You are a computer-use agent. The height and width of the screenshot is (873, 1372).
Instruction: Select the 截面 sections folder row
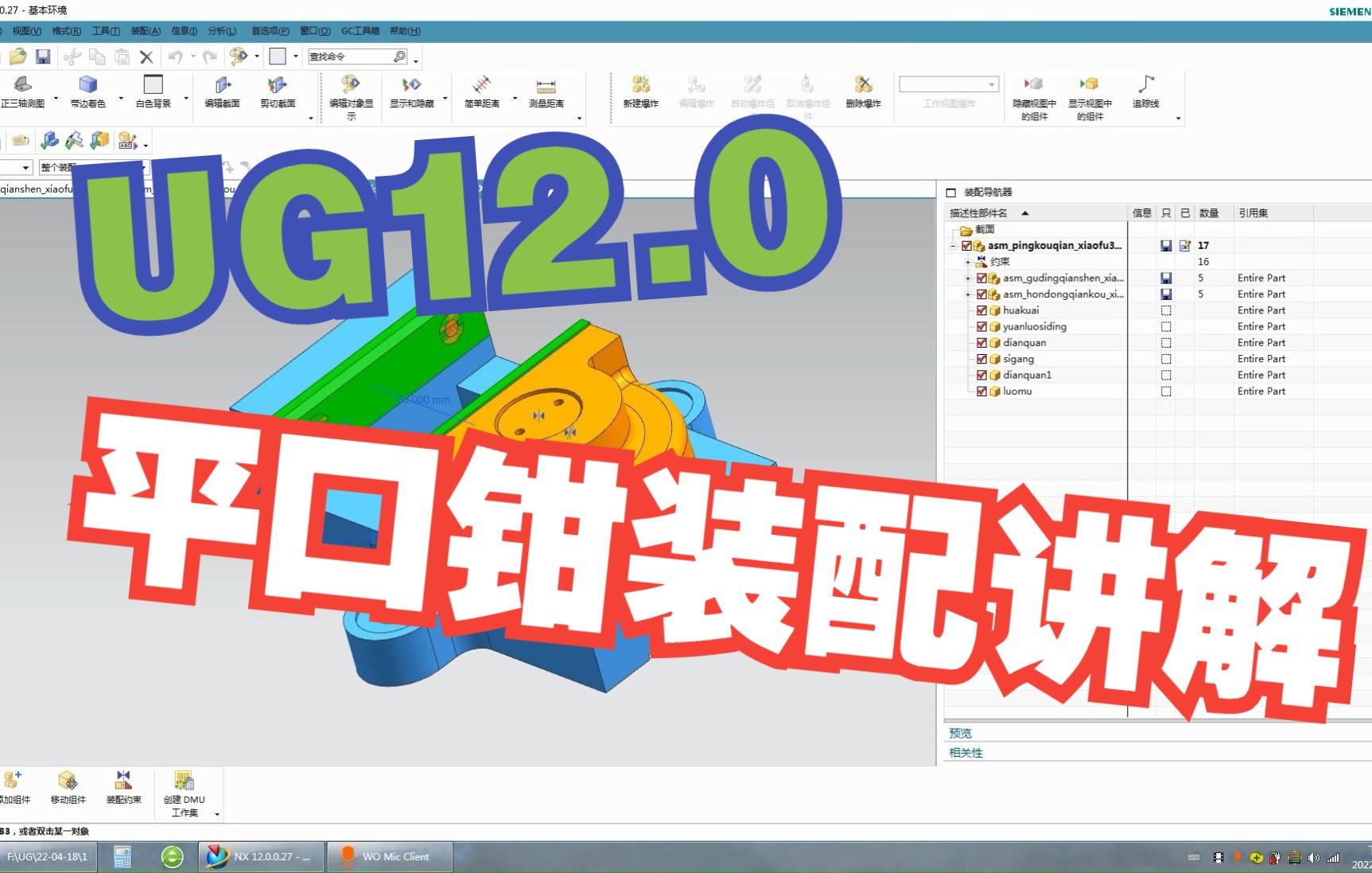tap(985, 229)
